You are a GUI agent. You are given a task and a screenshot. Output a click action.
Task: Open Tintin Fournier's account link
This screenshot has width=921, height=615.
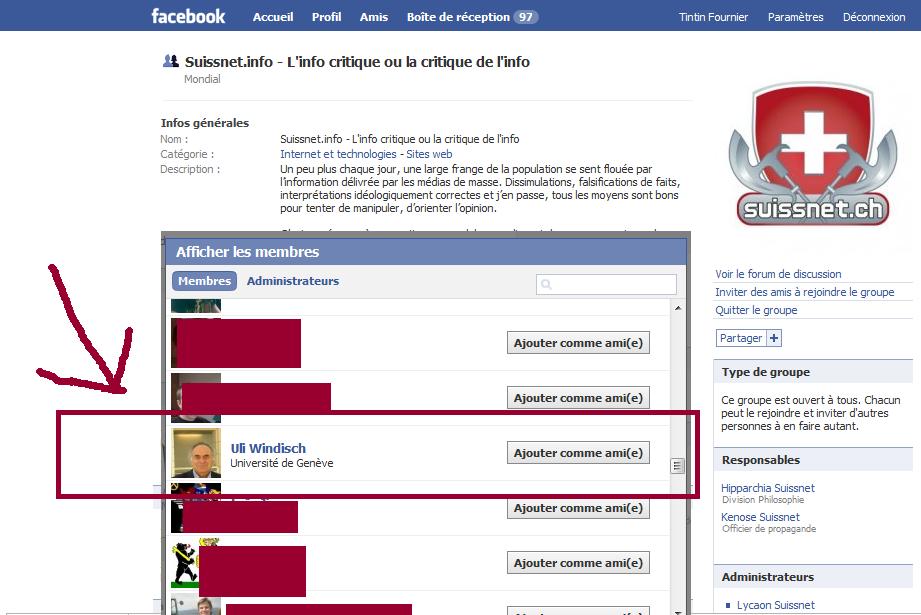pyautogui.click(x=713, y=17)
